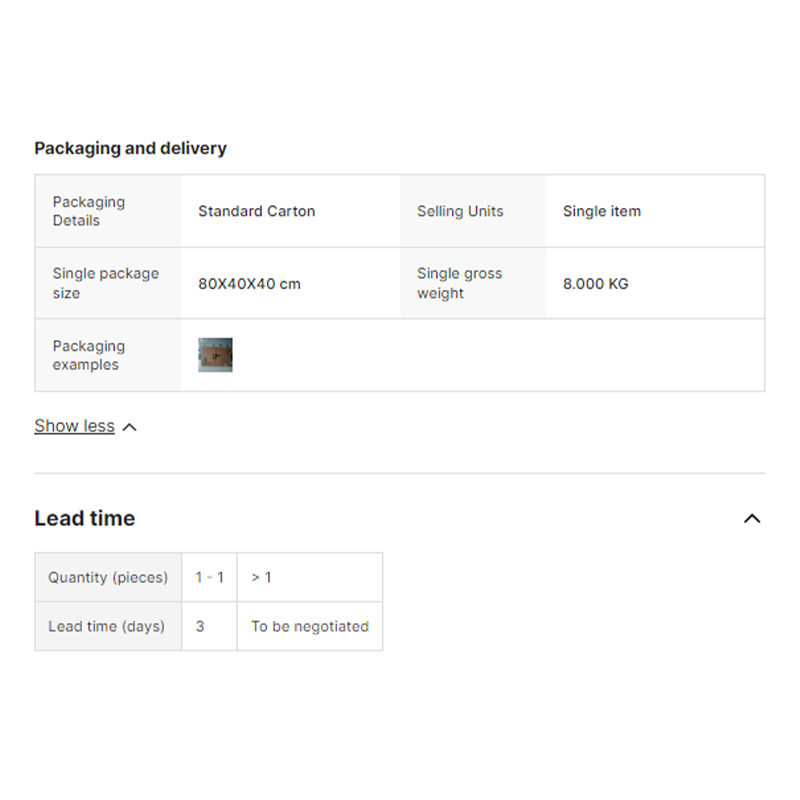Viewport: 800px width, 800px height.
Task: Click the Selling Units label cell
Action: point(460,211)
